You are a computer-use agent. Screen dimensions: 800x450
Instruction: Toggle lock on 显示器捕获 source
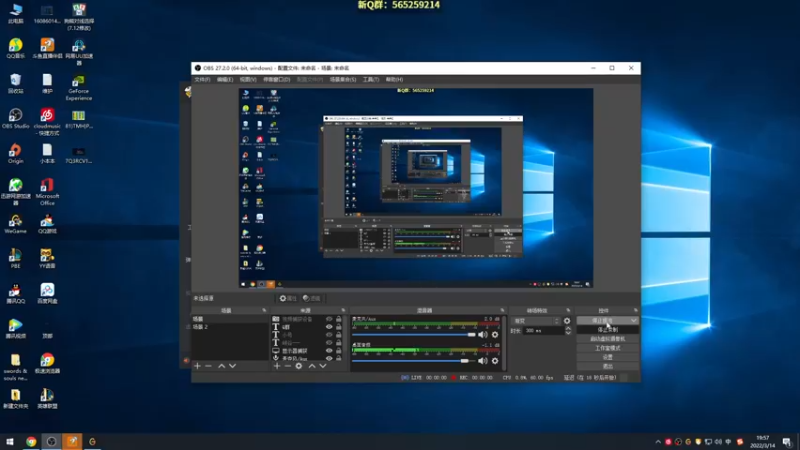point(339,351)
